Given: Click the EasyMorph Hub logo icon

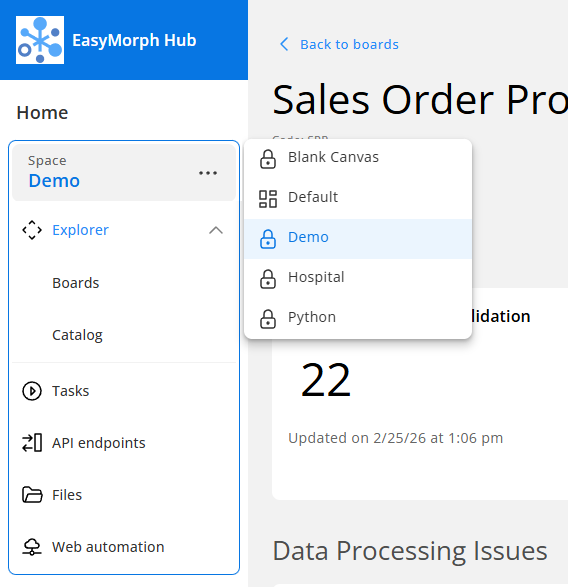Looking at the screenshot, I should [40, 40].
